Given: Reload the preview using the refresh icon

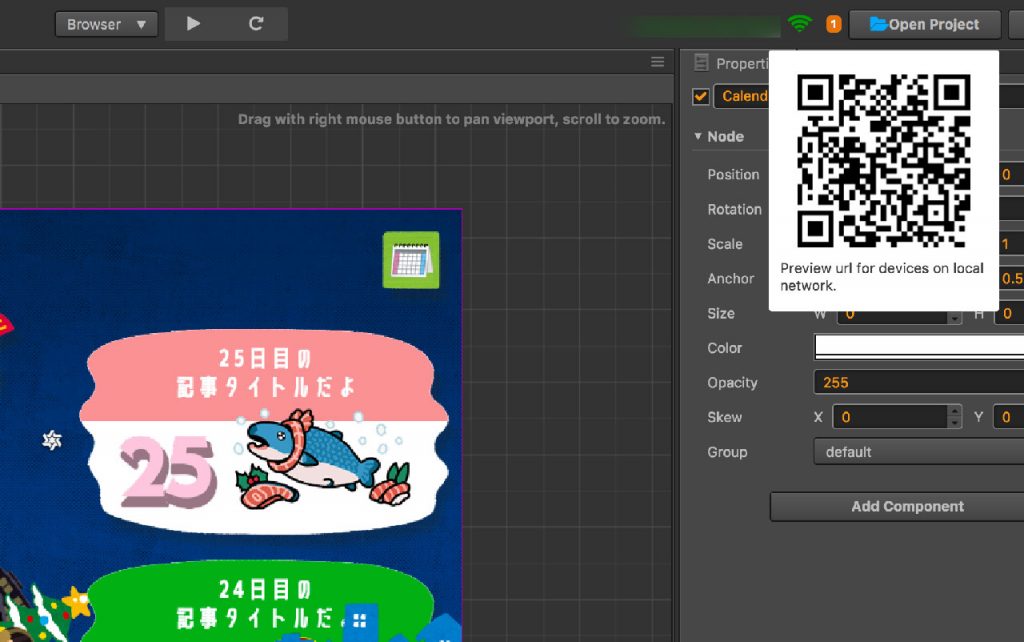Looking at the screenshot, I should tap(258, 23).
